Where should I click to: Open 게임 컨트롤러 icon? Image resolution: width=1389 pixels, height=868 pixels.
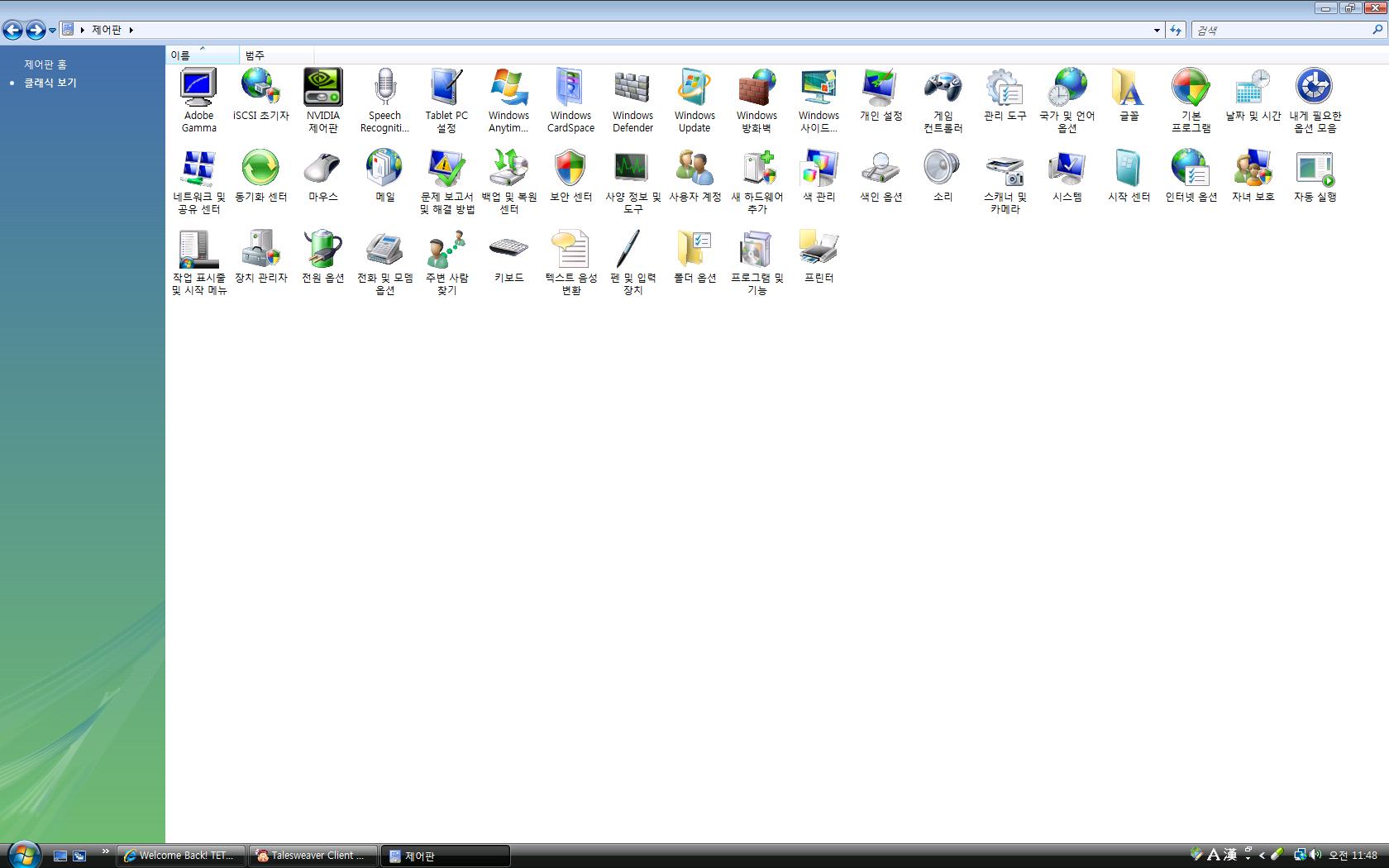pyautogui.click(x=943, y=88)
